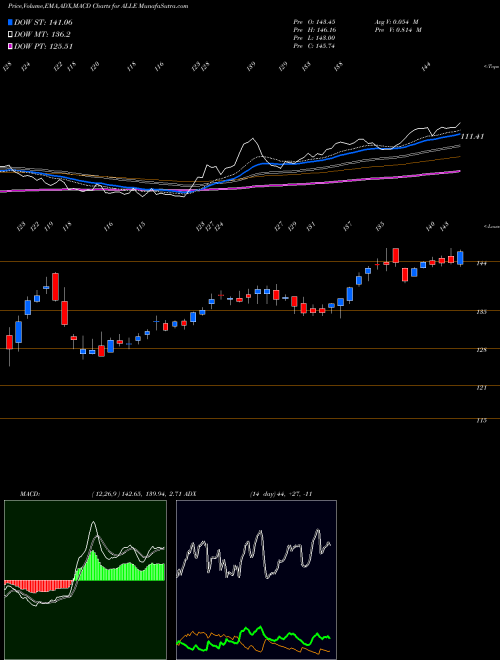Open the MACD histogram chart panel

pos(85,580)
